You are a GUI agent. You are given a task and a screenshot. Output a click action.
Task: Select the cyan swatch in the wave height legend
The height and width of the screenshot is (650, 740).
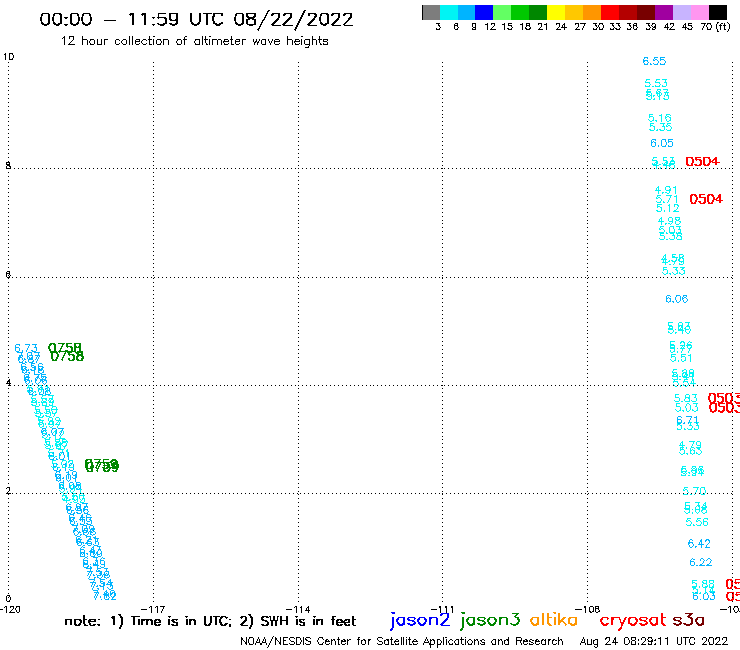coord(449,12)
